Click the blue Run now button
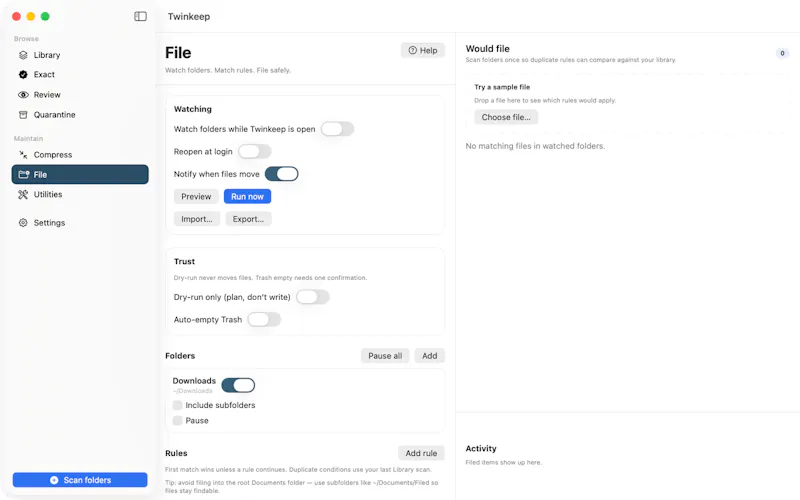 pyautogui.click(x=247, y=196)
